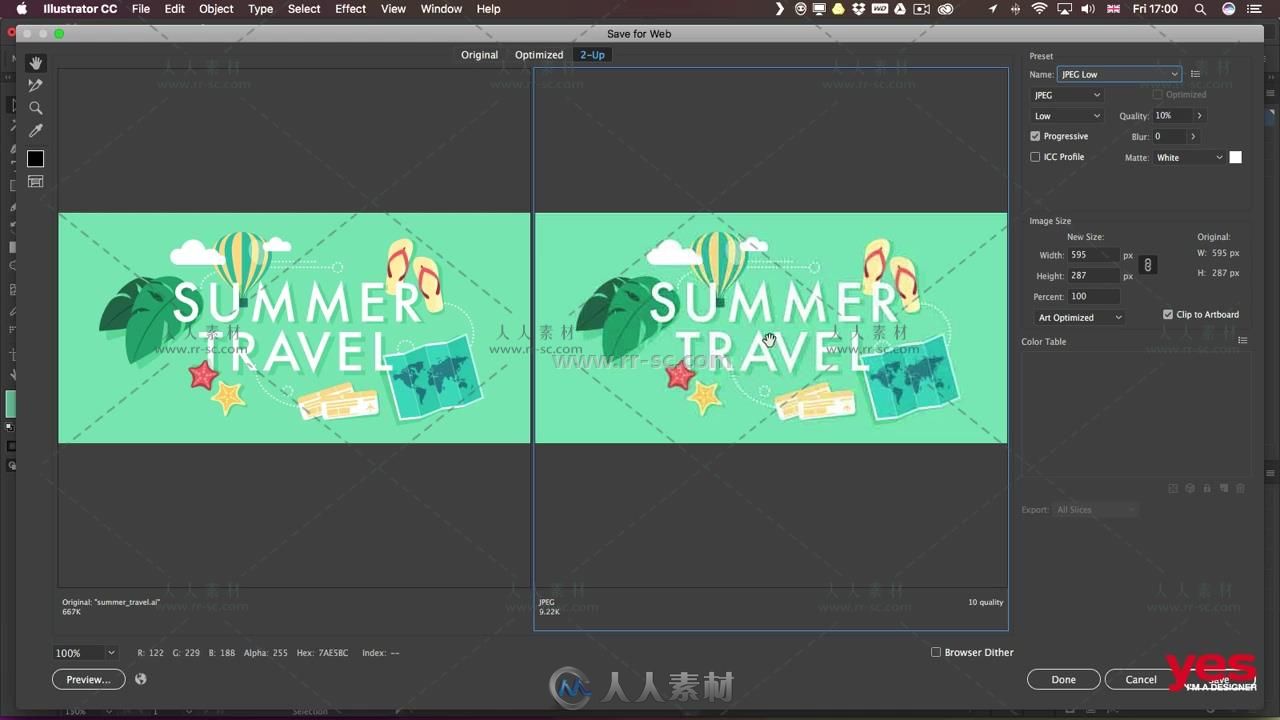Open the Creative Cloud menu bar icon
The width and height of the screenshot is (1280, 720).
[945, 9]
